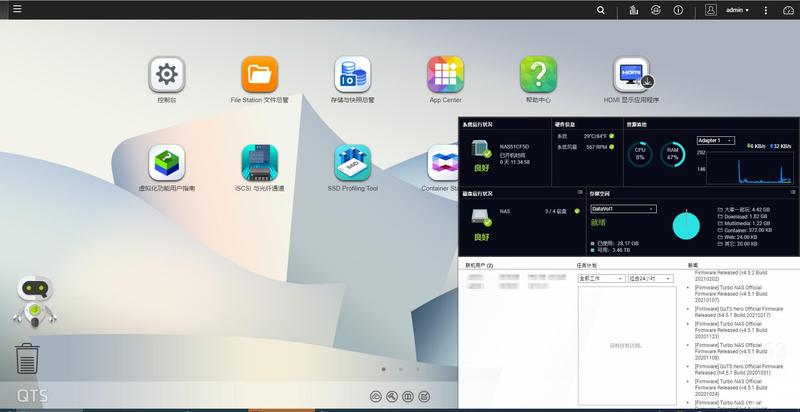Click the magnifier utility icon in bottom toolbar

click(x=392, y=396)
